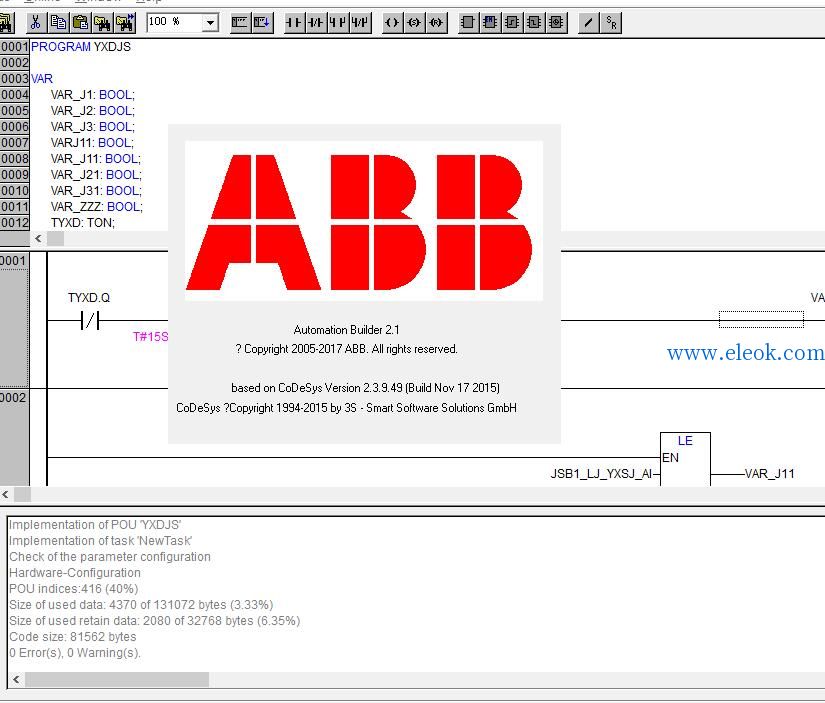Screen dimensions: 825x703
Task: Click the Find Next binoculars icon
Action: point(125,22)
